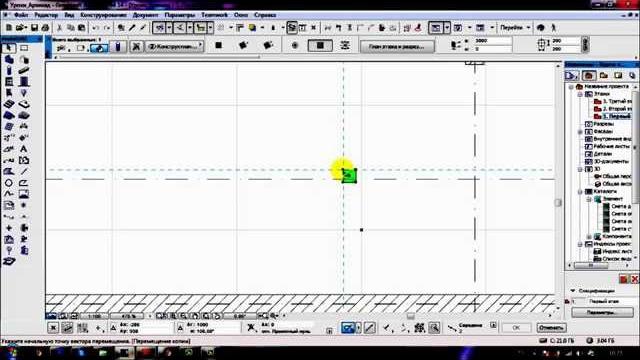Open the Конструктив layer dropdown
Screen dimensions: 640x360
pyautogui.click(x=175, y=47)
